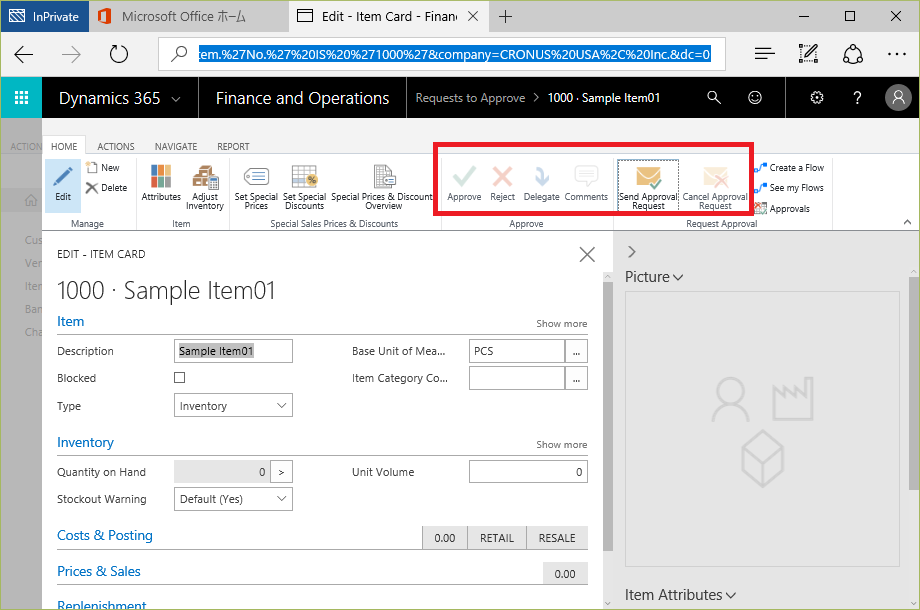Open the Dynamics 365 app launcher grid
The width and height of the screenshot is (920, 610).
[x=21, y=97]
